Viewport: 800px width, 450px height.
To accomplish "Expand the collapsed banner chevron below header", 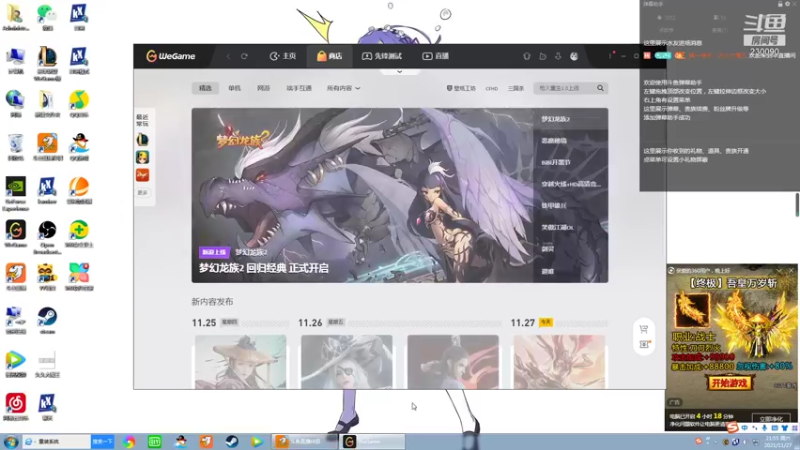I will click(x=399, y=72).
